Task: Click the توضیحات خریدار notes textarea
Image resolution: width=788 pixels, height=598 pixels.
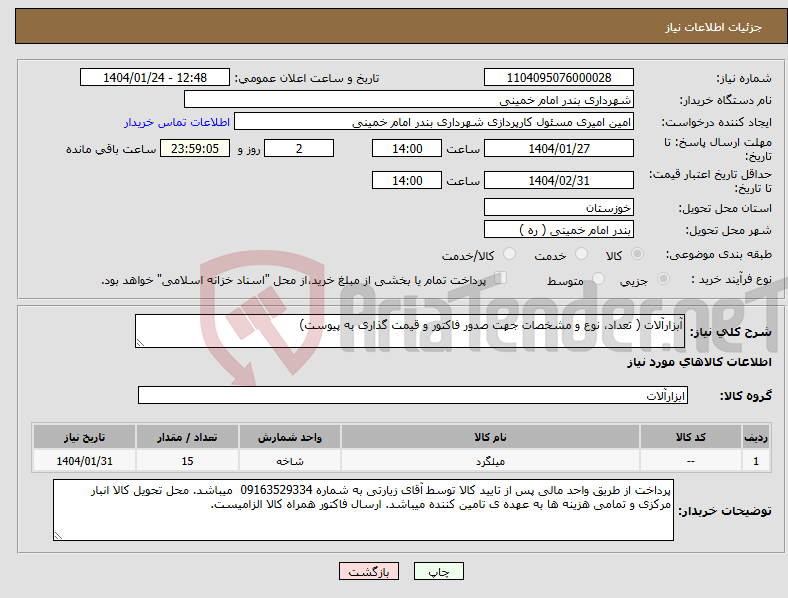Action: point(363,511)
